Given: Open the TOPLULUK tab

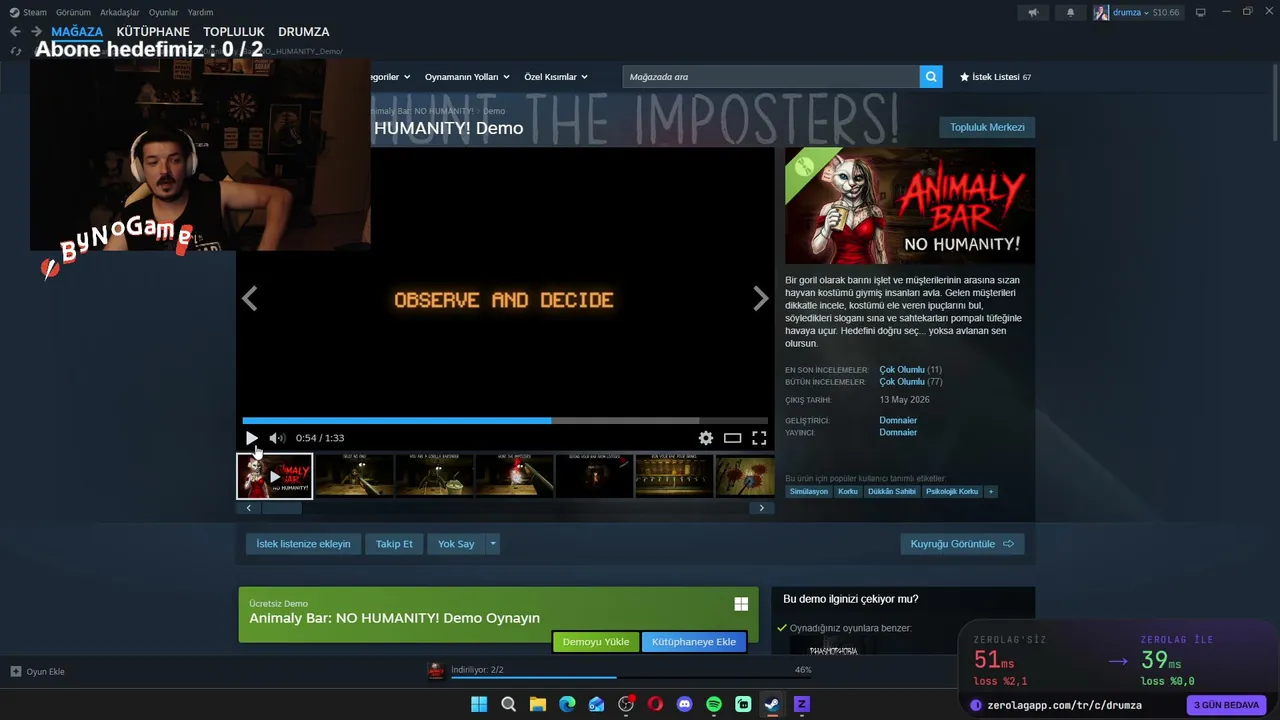Looking at the screenshot, I should point(234,32).
